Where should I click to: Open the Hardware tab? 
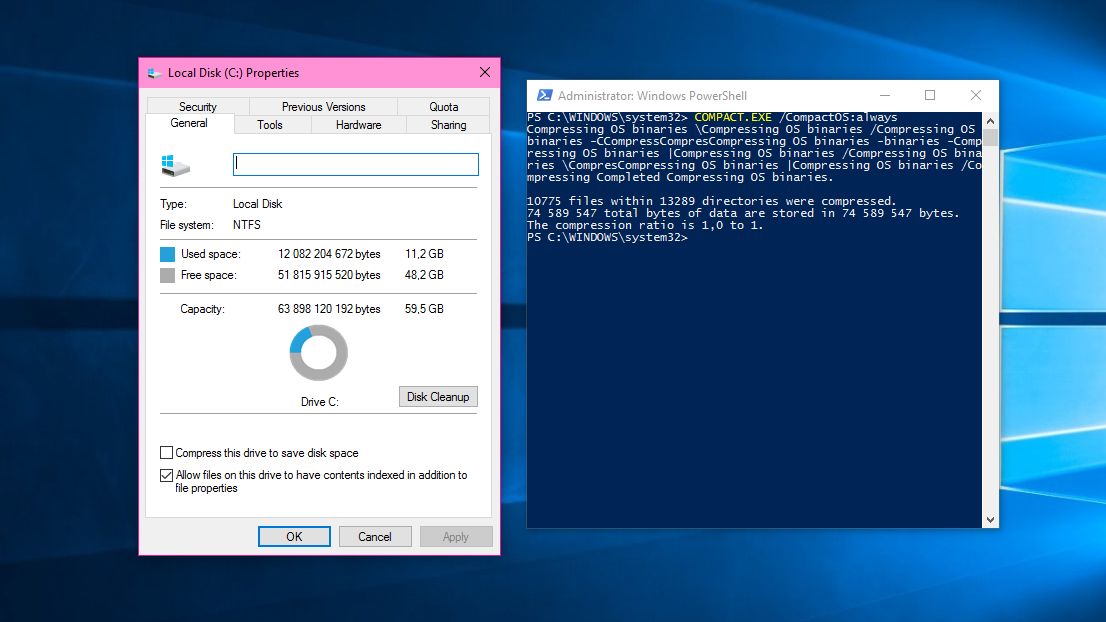[x=358, y=125]
